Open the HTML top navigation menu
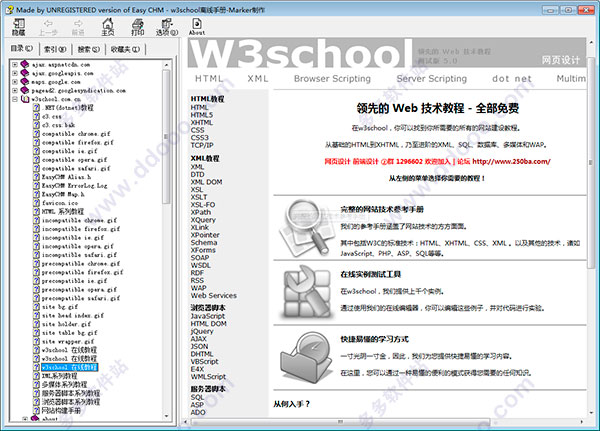Image resolution: width=600 pixels, height=431 pixels. [209, 79]
